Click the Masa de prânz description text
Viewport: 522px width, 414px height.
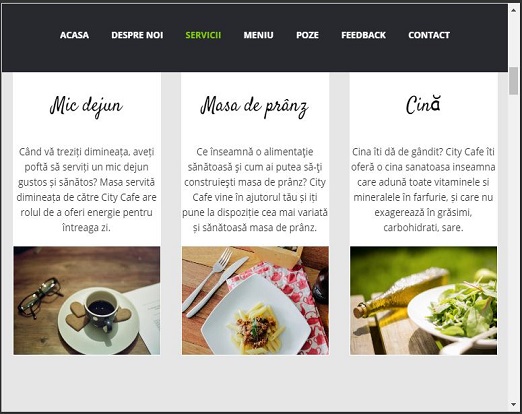pyautogui.click(x=255, y=190)
